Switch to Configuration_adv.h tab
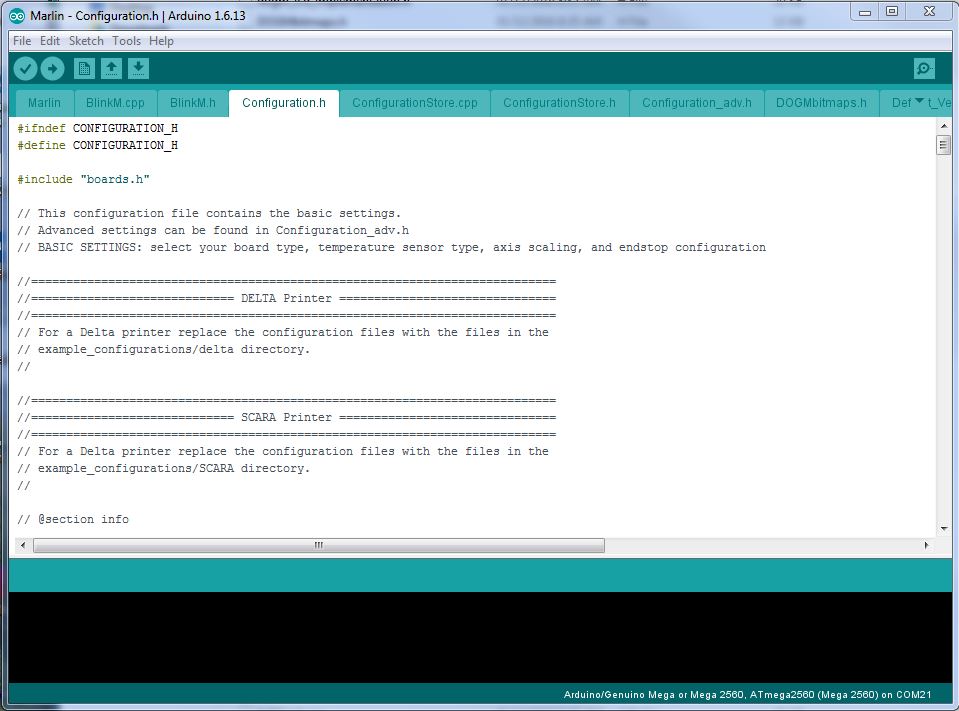 tap(697, 103)
